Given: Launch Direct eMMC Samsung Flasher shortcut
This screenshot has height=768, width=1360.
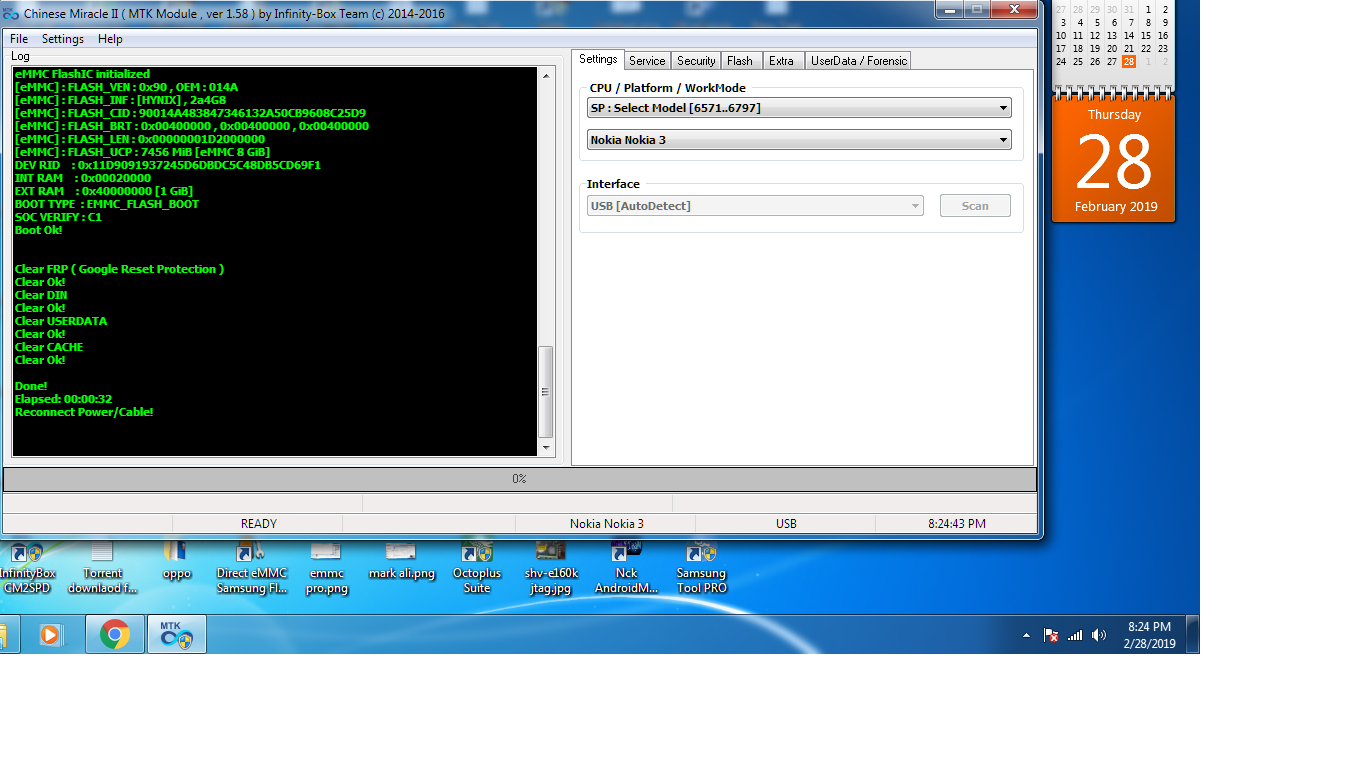Looking at the screenshot, I should pos(251,568).
